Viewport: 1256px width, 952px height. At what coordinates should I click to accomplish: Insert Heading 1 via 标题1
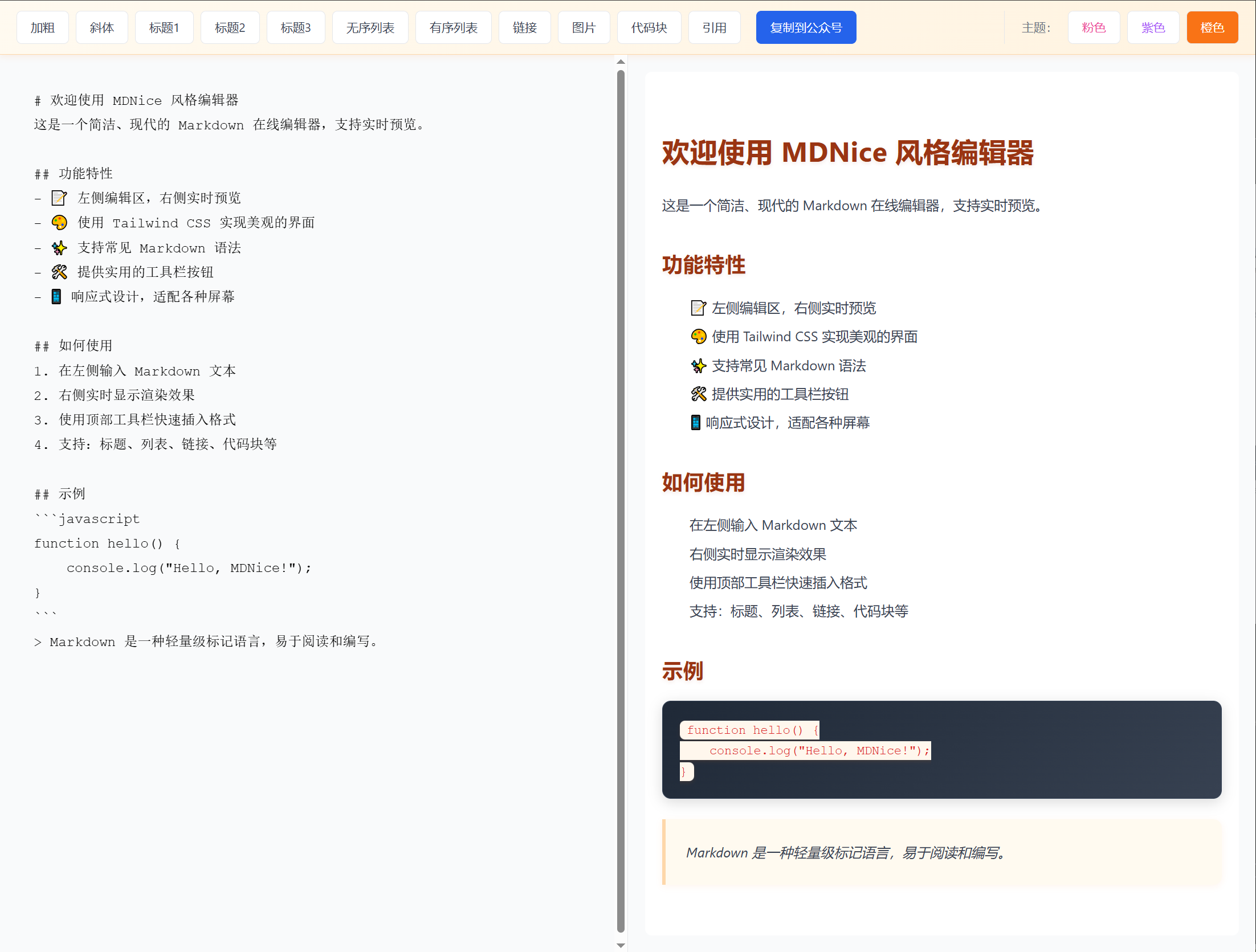(x=164, y=27)
